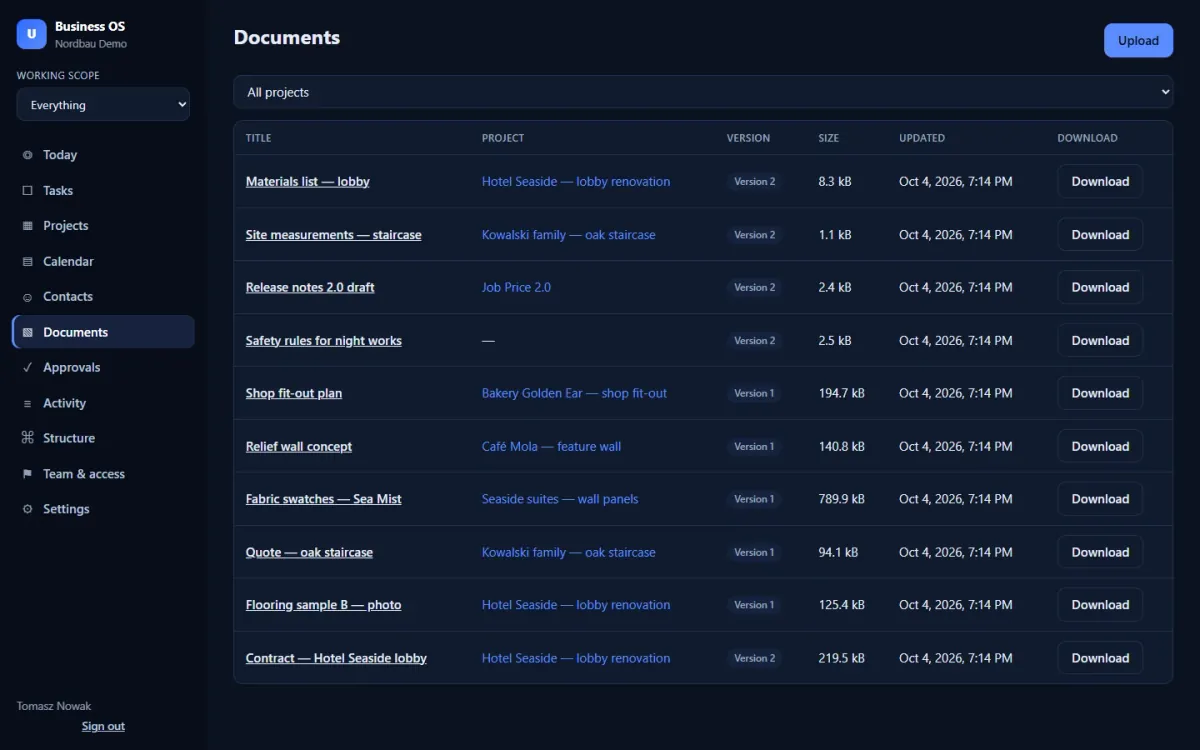Download Site measurements — staircase file
The width and height of the screenshot is (1200, 750).
coord(1100,235)
